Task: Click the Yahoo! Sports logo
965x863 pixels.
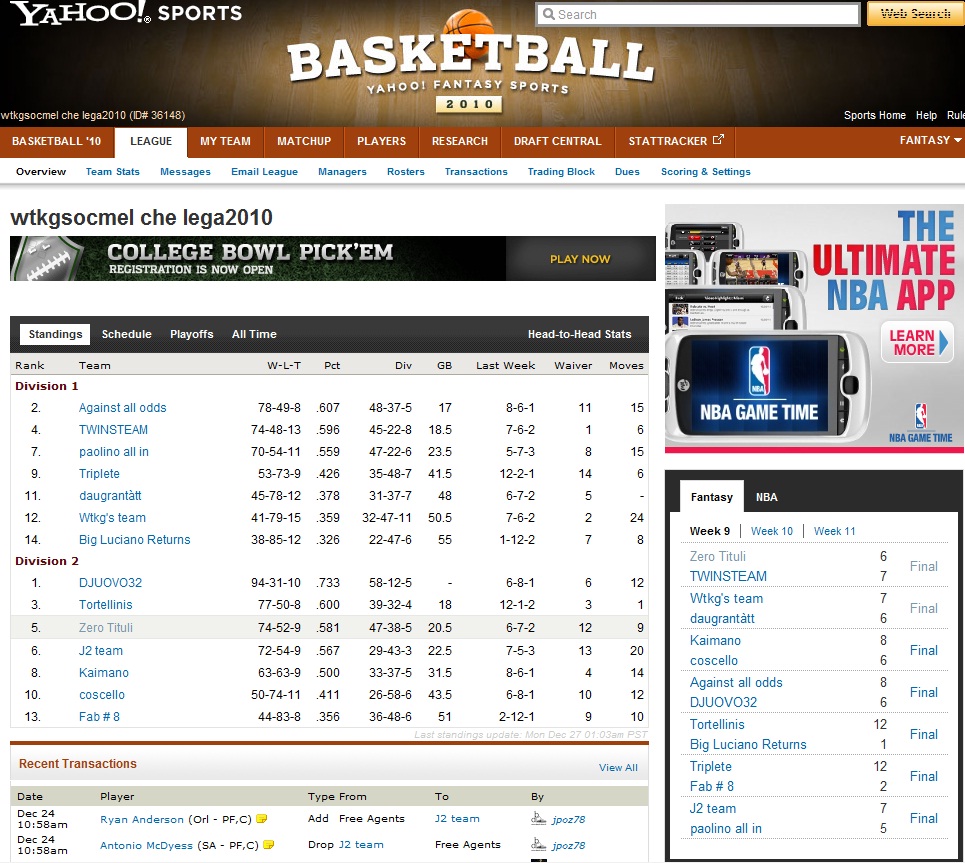Action: [x=127, y=14]
